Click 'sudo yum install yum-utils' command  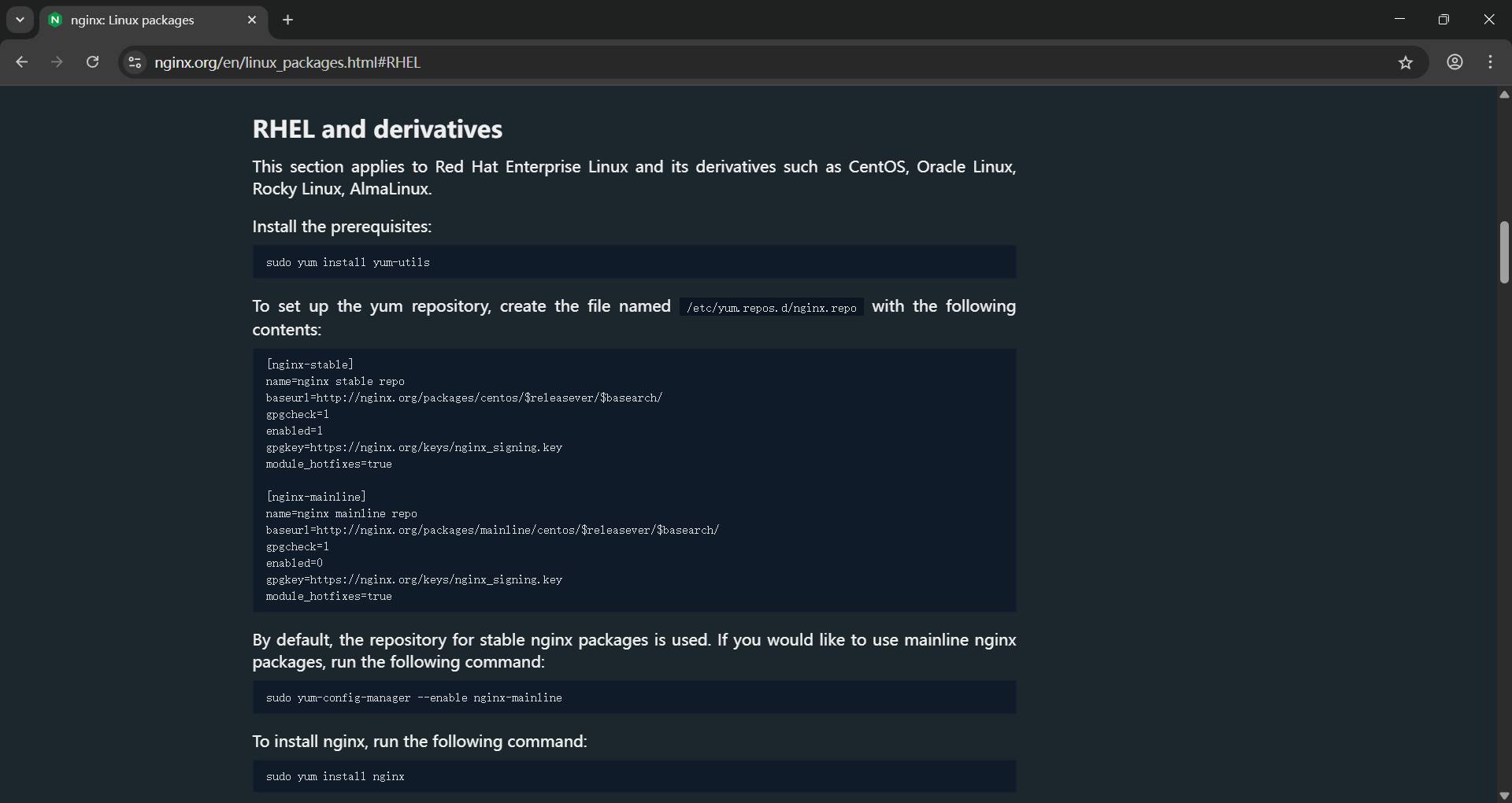pyautogui.click(x=347, y=262)
